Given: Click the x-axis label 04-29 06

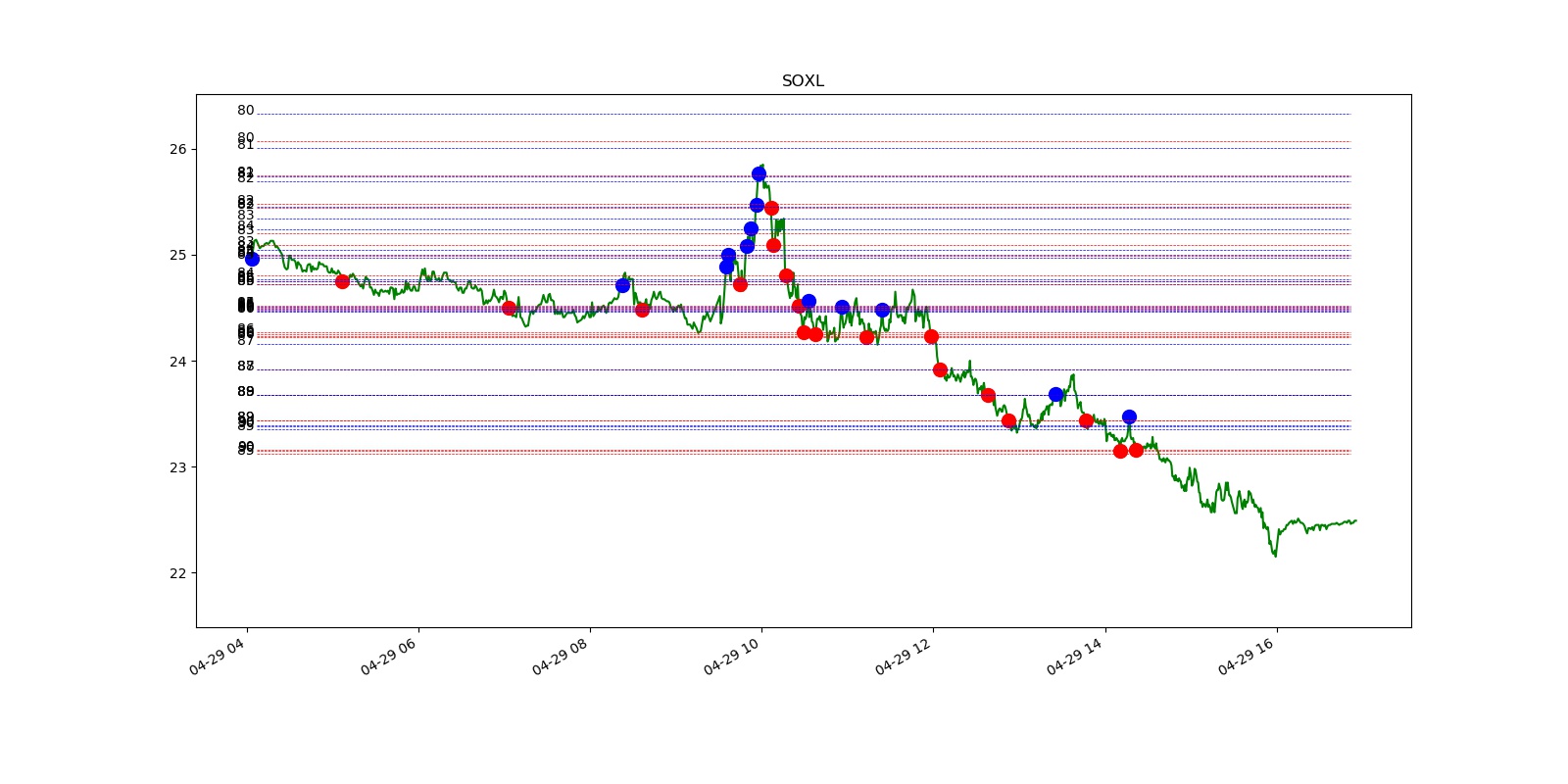Looking at the screenshot, I should click(388, 656).
